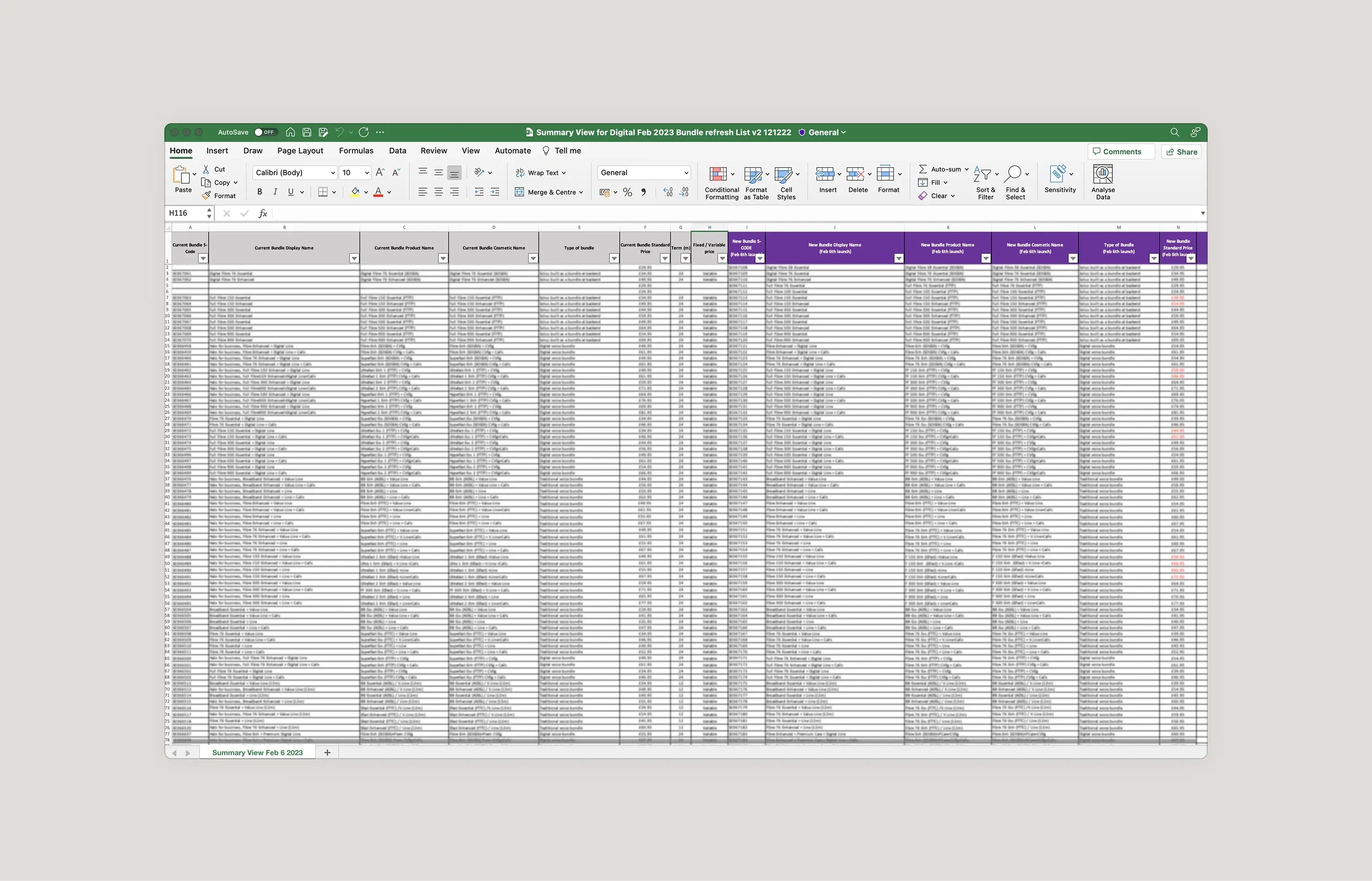Click the Cut scissors button
This screenshot has height=881, width=1372.
pyautogui.click(x=214, y=169)
